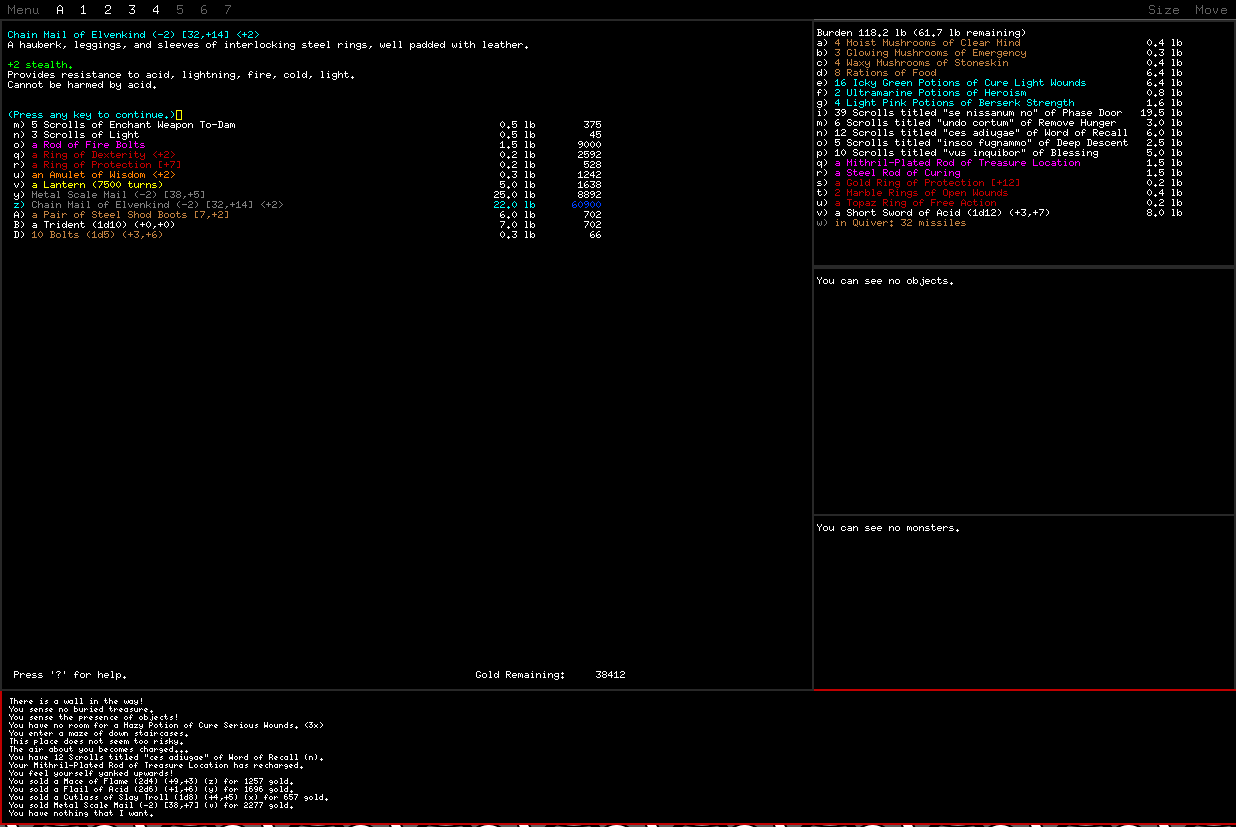
Task: Select inventory row q) Rod of Treasure Location
Action: click(1000, 163)
